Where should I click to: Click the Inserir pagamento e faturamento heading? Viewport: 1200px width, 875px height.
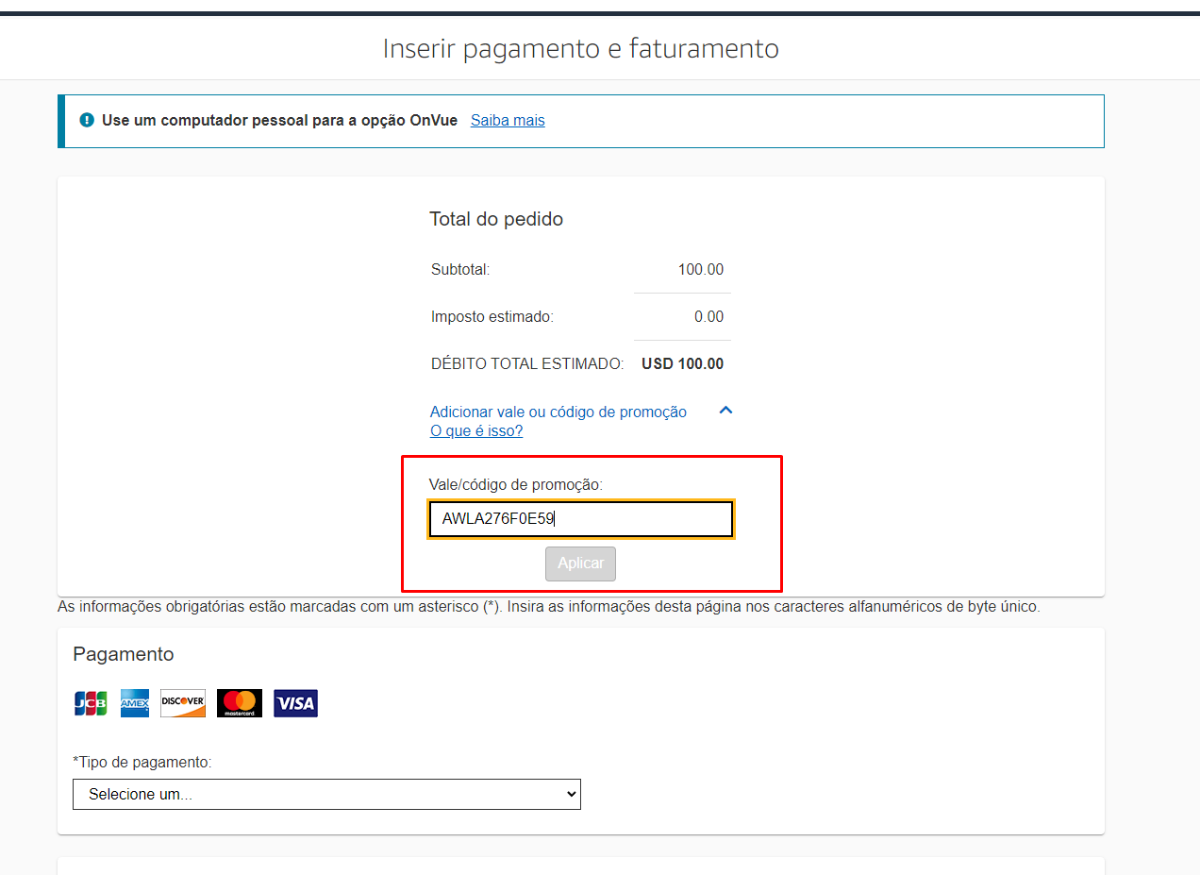coord(580,47)
